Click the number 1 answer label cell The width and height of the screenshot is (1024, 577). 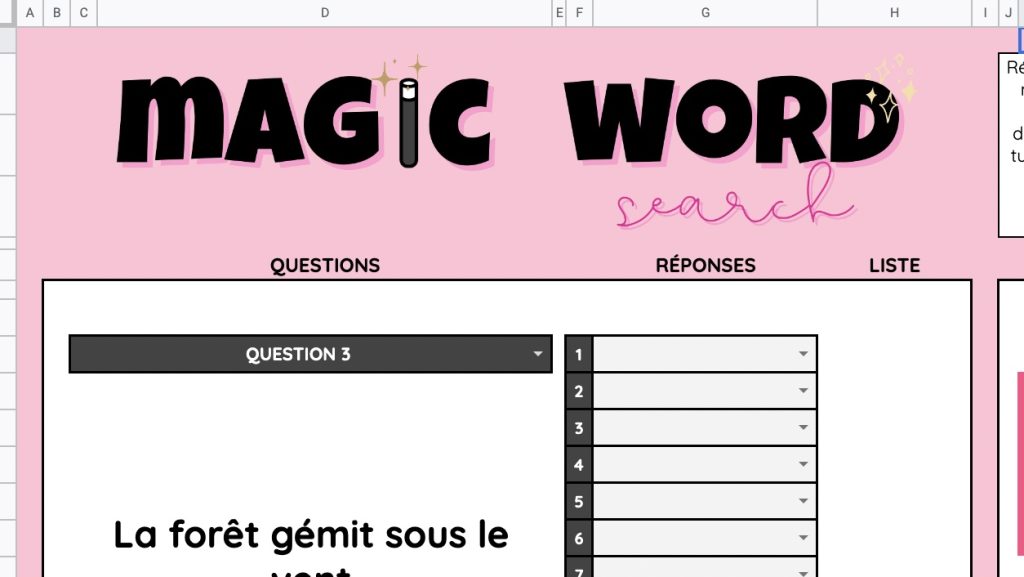[x=579, y=354]
